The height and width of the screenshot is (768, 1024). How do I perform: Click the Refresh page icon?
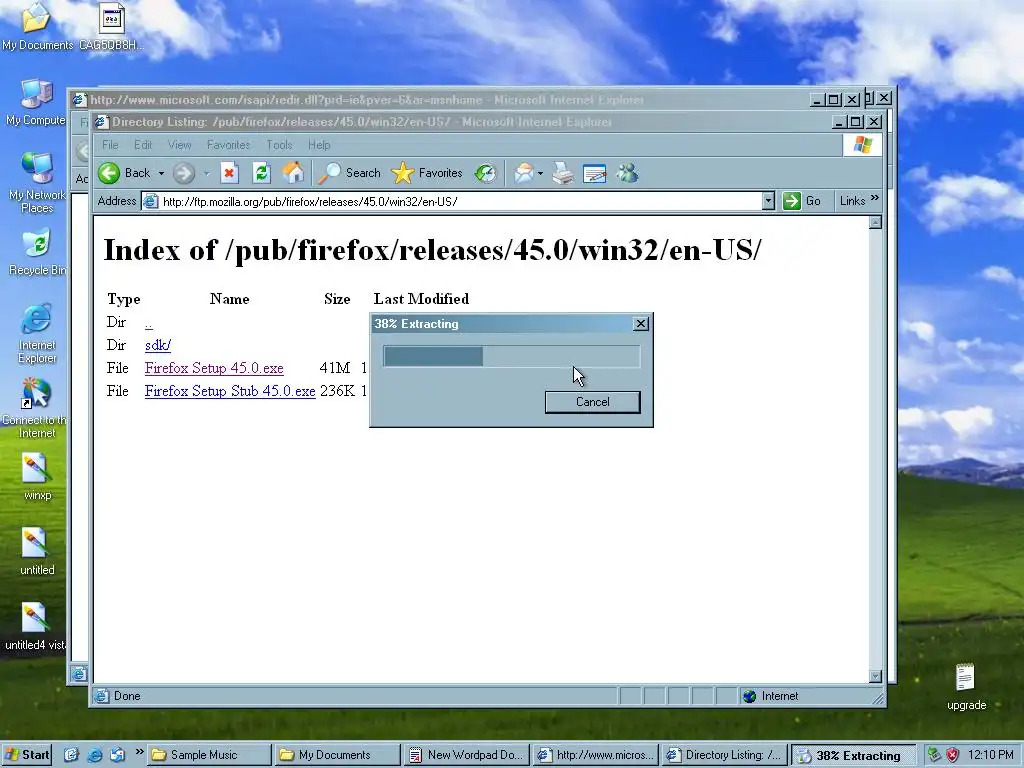(261, 173)
